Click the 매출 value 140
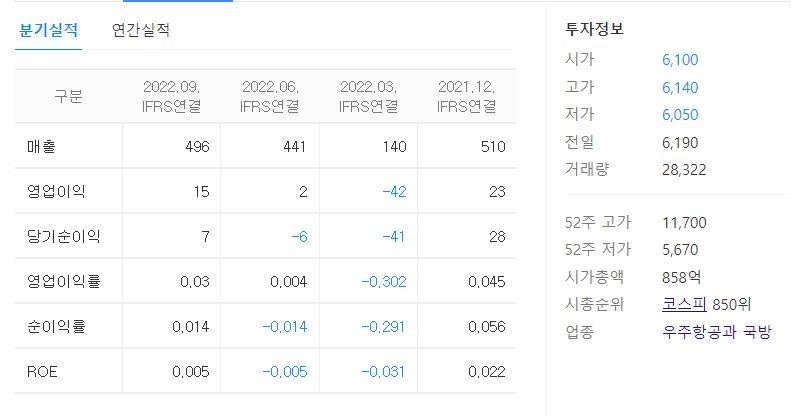The width and height of the screenshot is (803, 416). (x=394, y=147)
